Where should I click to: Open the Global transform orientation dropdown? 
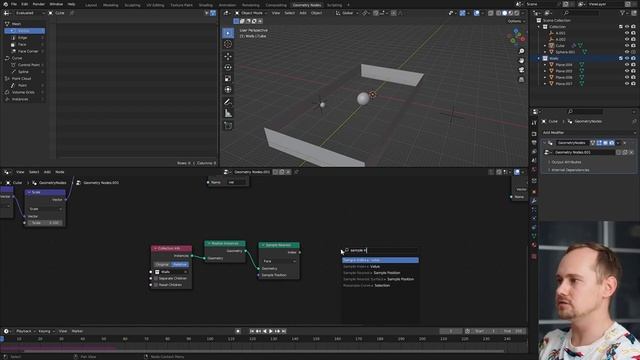[x=347, y=13]
